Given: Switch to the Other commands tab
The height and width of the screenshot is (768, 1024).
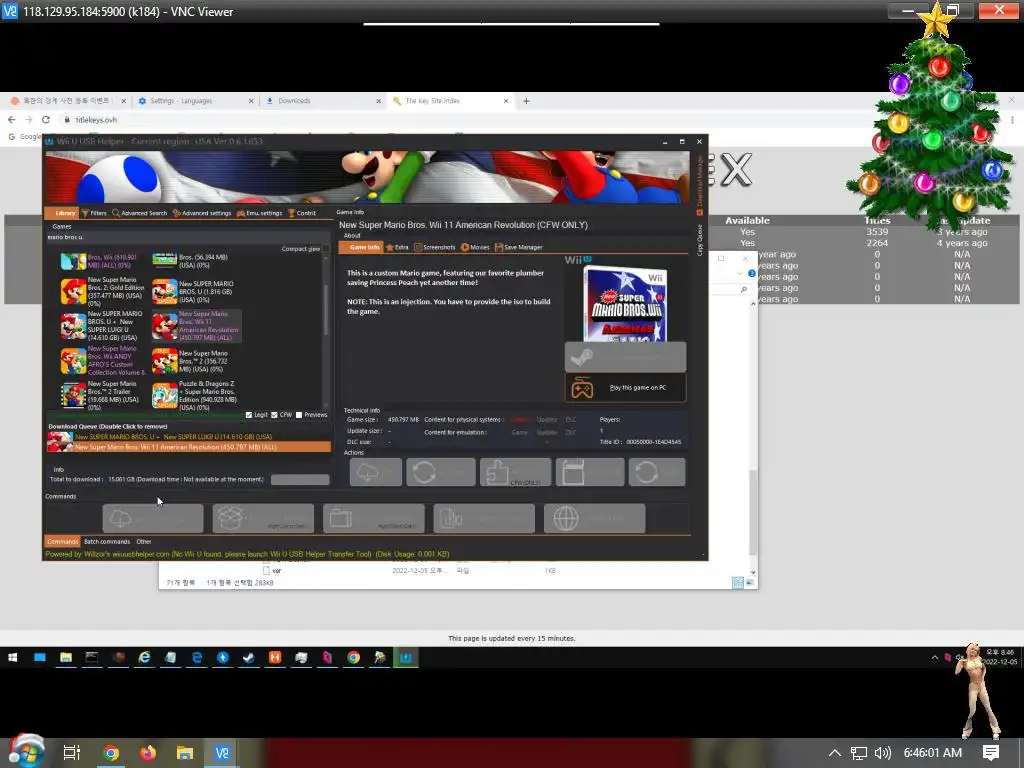Looking at the screenshot, I should pyautogui.click(x=144, y=541).
